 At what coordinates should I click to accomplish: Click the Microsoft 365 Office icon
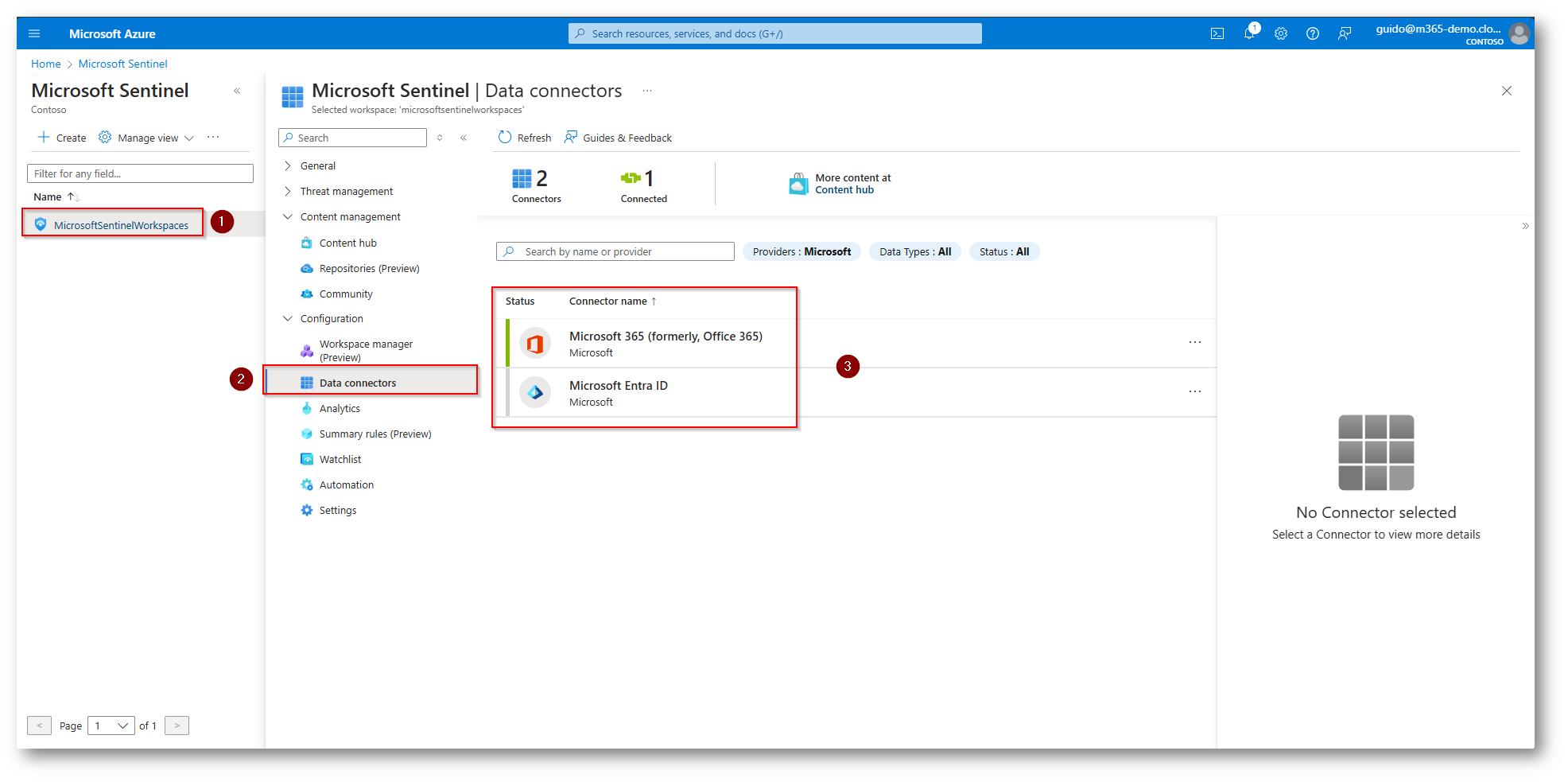(x=535, y=344)
